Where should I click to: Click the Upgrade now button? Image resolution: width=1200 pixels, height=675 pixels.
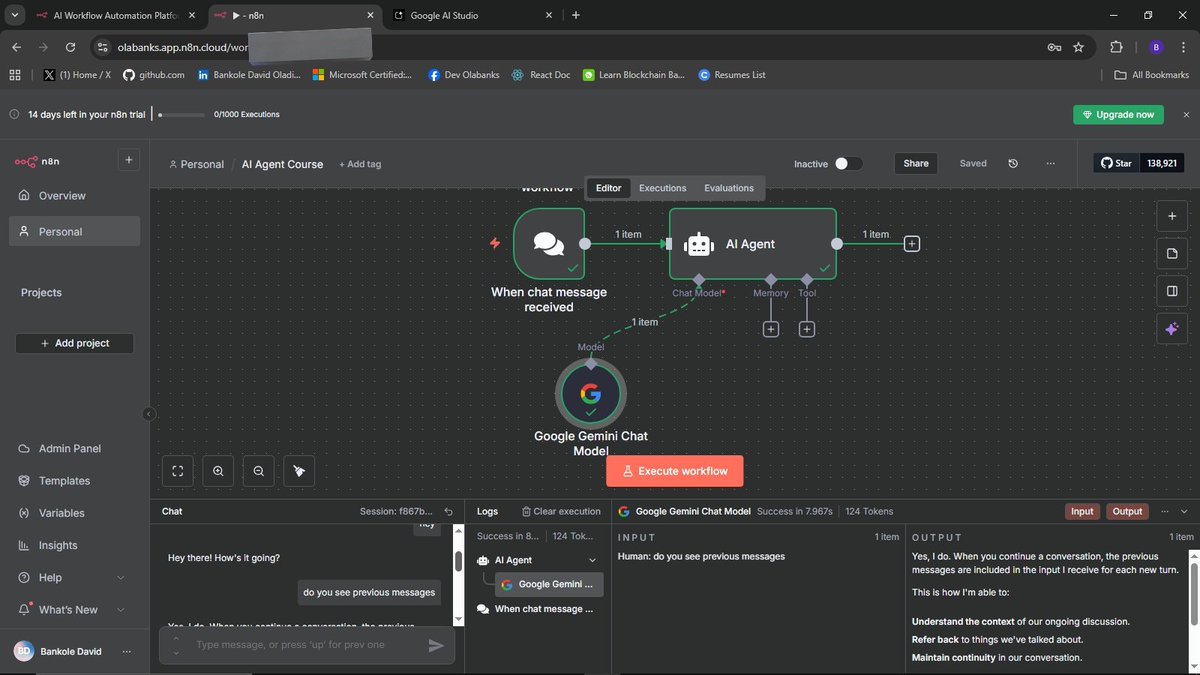coord(1119,115)
